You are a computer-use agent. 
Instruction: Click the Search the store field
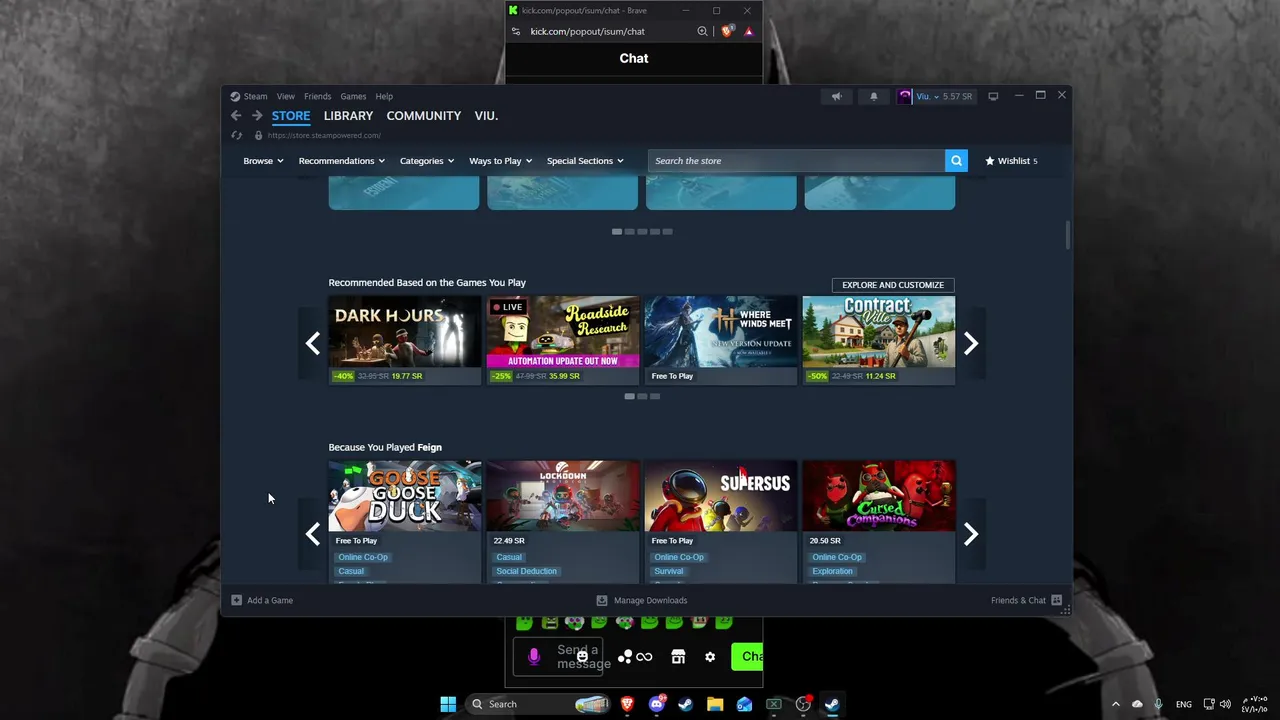797,161
